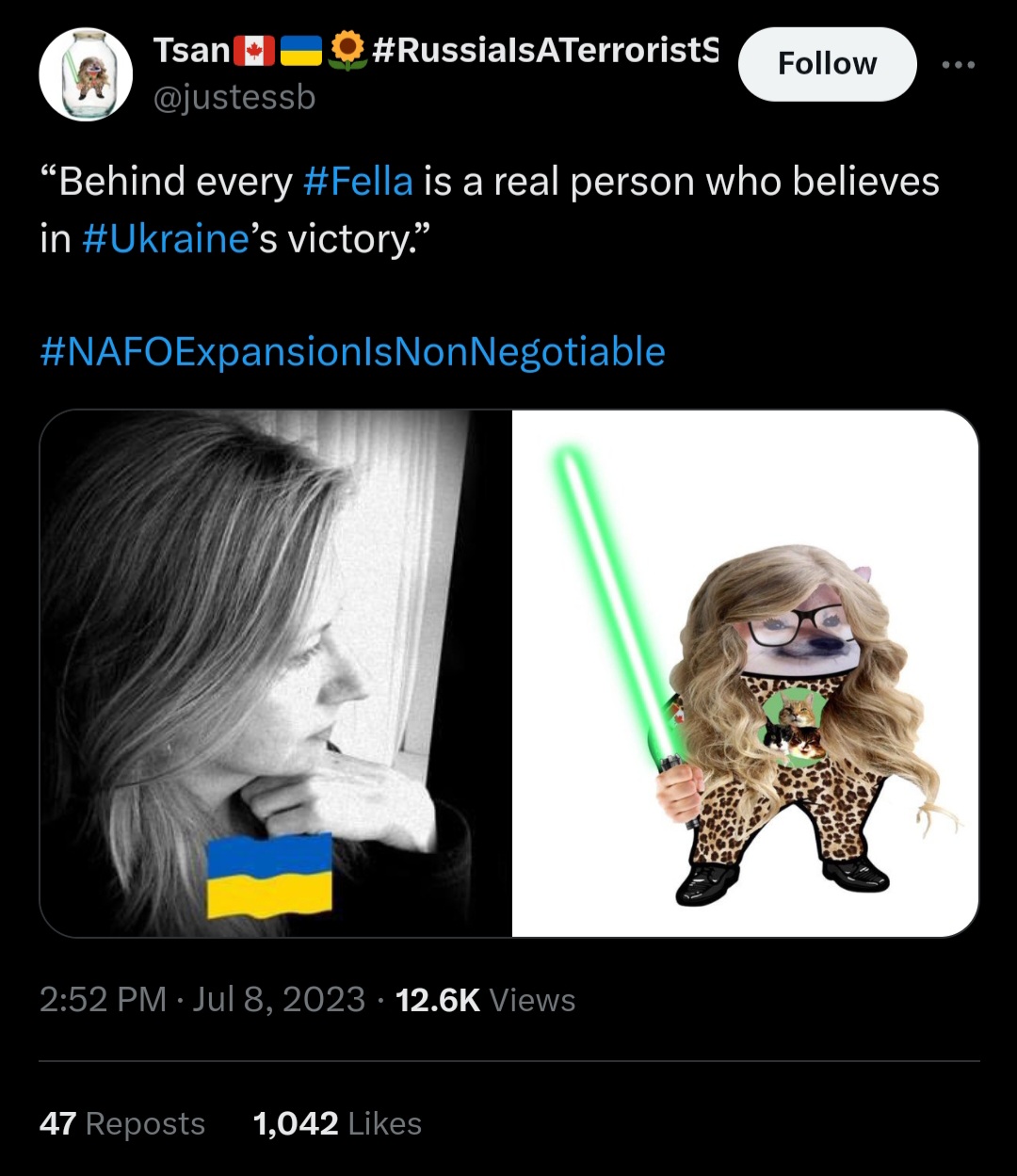Open the 12.6K Views analytics
Viewport: 1017px width, 1176px height.
click(485, 999)
